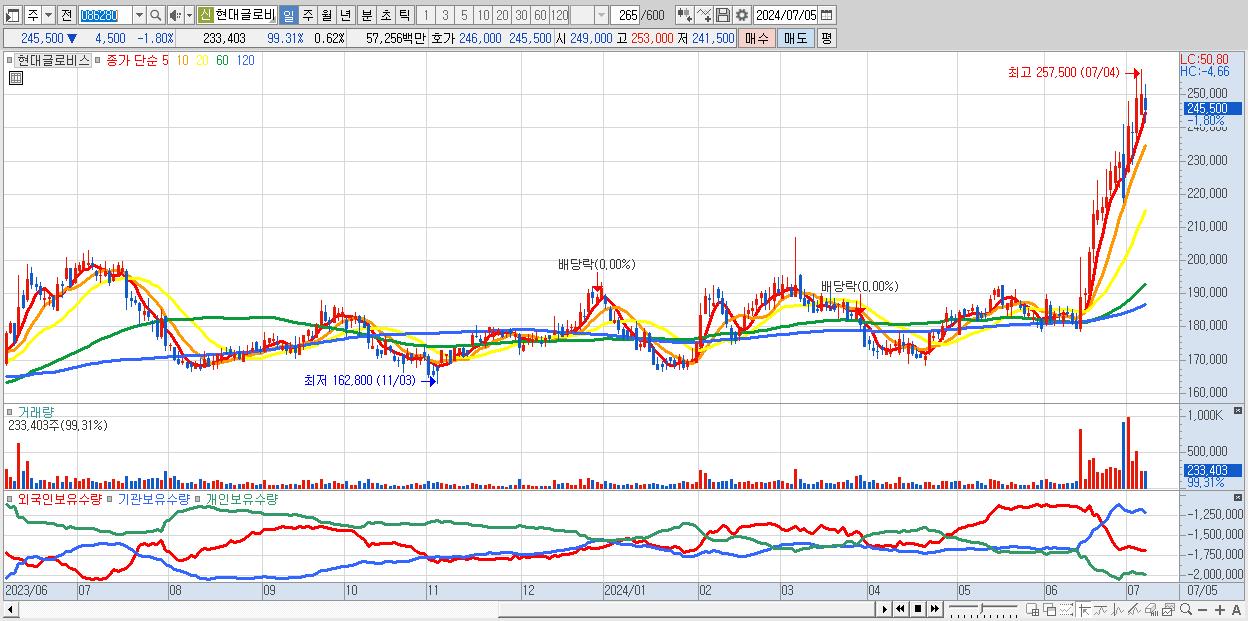Click the 외국인보유수량 legend label

[x=59, y=498]
